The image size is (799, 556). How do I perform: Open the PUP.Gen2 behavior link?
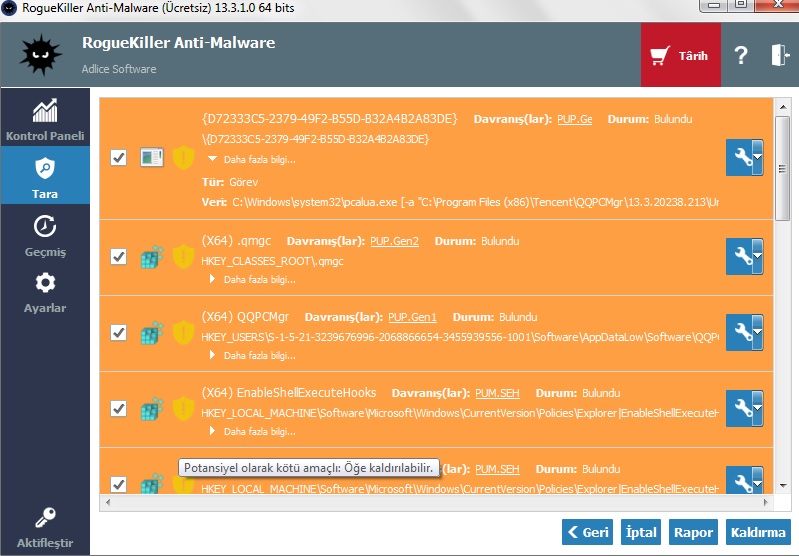394,241
